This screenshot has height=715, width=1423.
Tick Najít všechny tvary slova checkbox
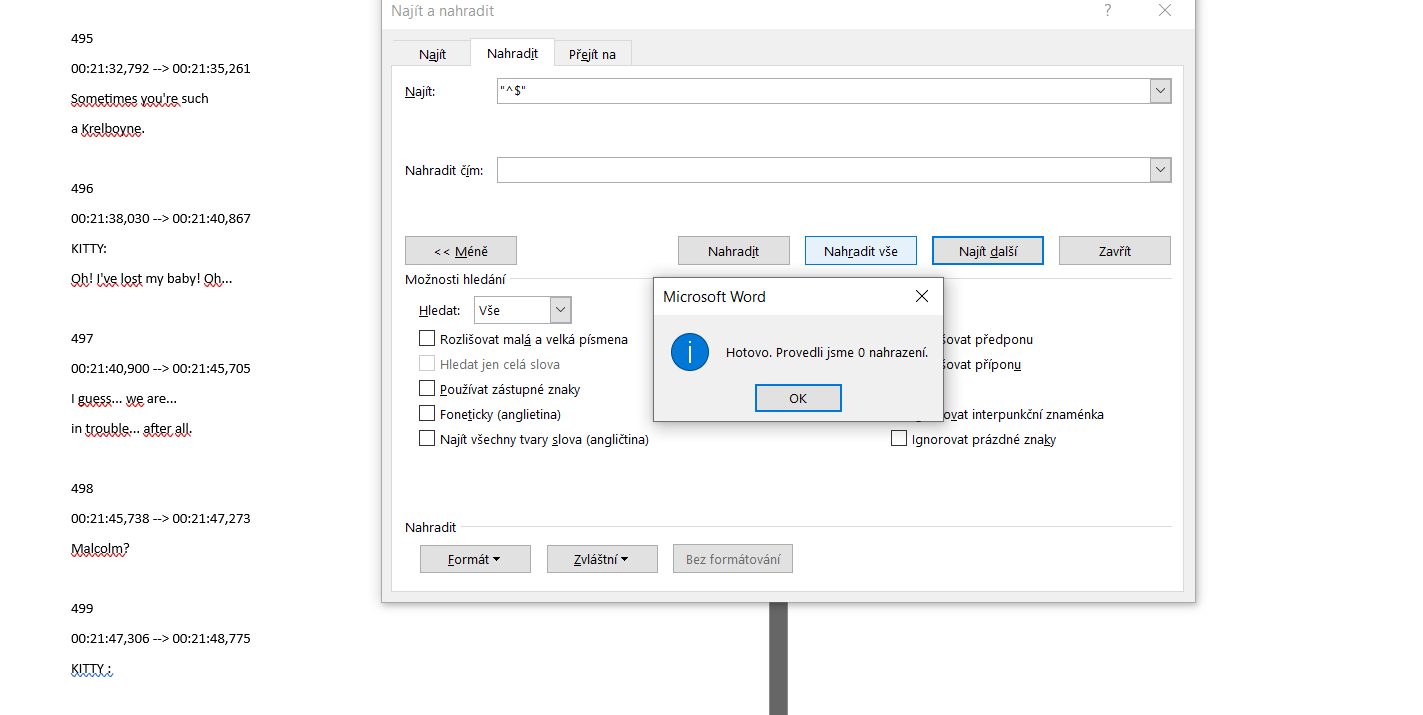pyautogui.click(x=427, y=439)
